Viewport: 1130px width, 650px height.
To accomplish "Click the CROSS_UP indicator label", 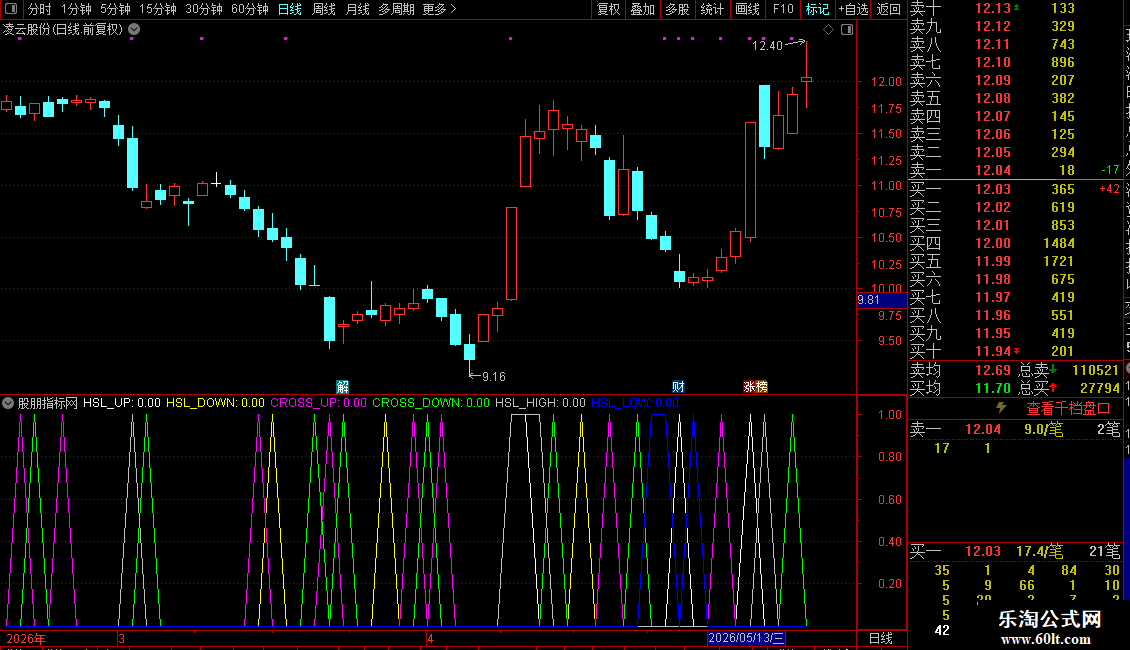I will pyautogui.click(x=319, y=403).
